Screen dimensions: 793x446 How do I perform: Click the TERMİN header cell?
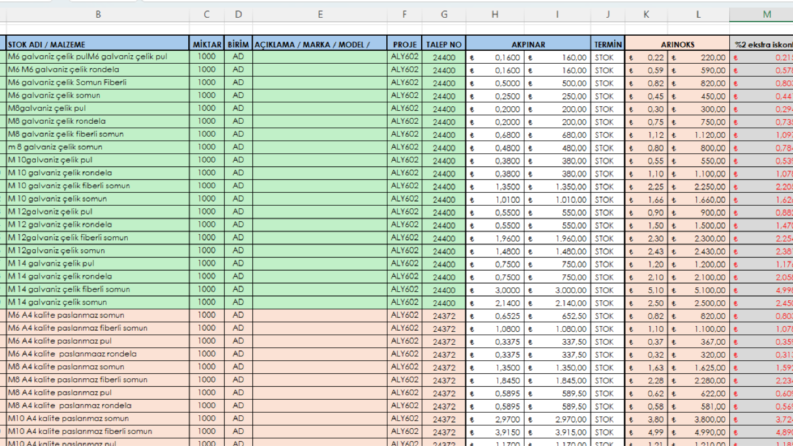pyautogui.click(x=608, y=44)
